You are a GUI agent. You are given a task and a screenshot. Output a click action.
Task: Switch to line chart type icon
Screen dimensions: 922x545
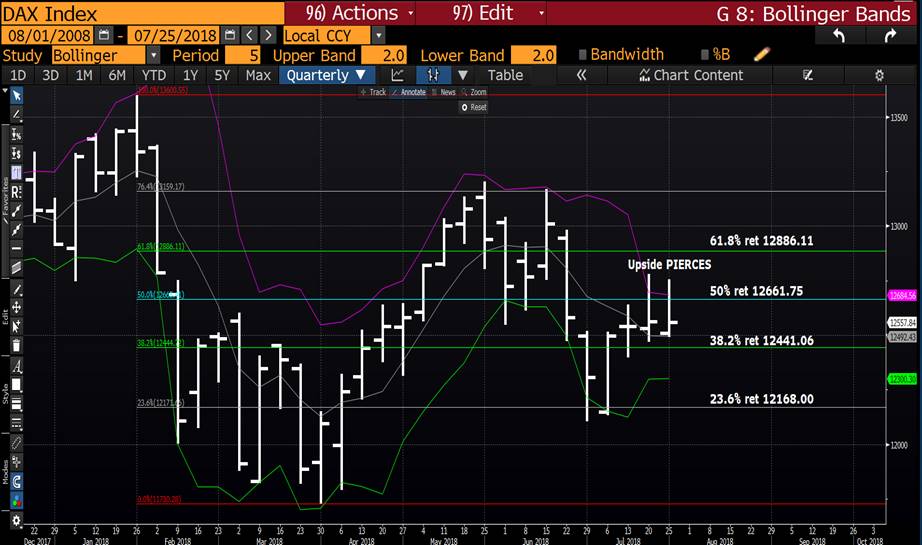(397, 75)
